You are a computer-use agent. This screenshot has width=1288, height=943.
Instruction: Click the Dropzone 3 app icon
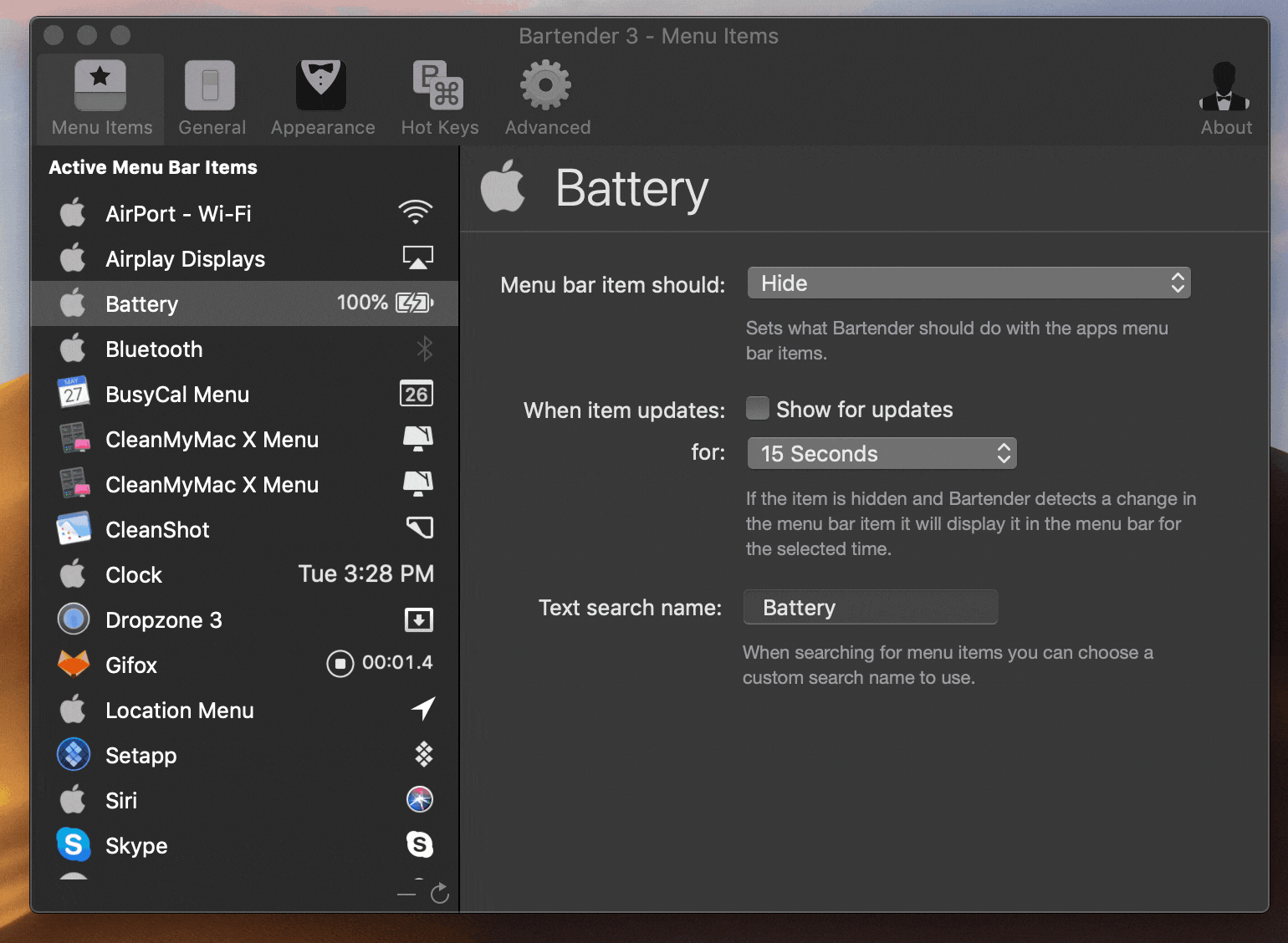(x=74, y=619)
